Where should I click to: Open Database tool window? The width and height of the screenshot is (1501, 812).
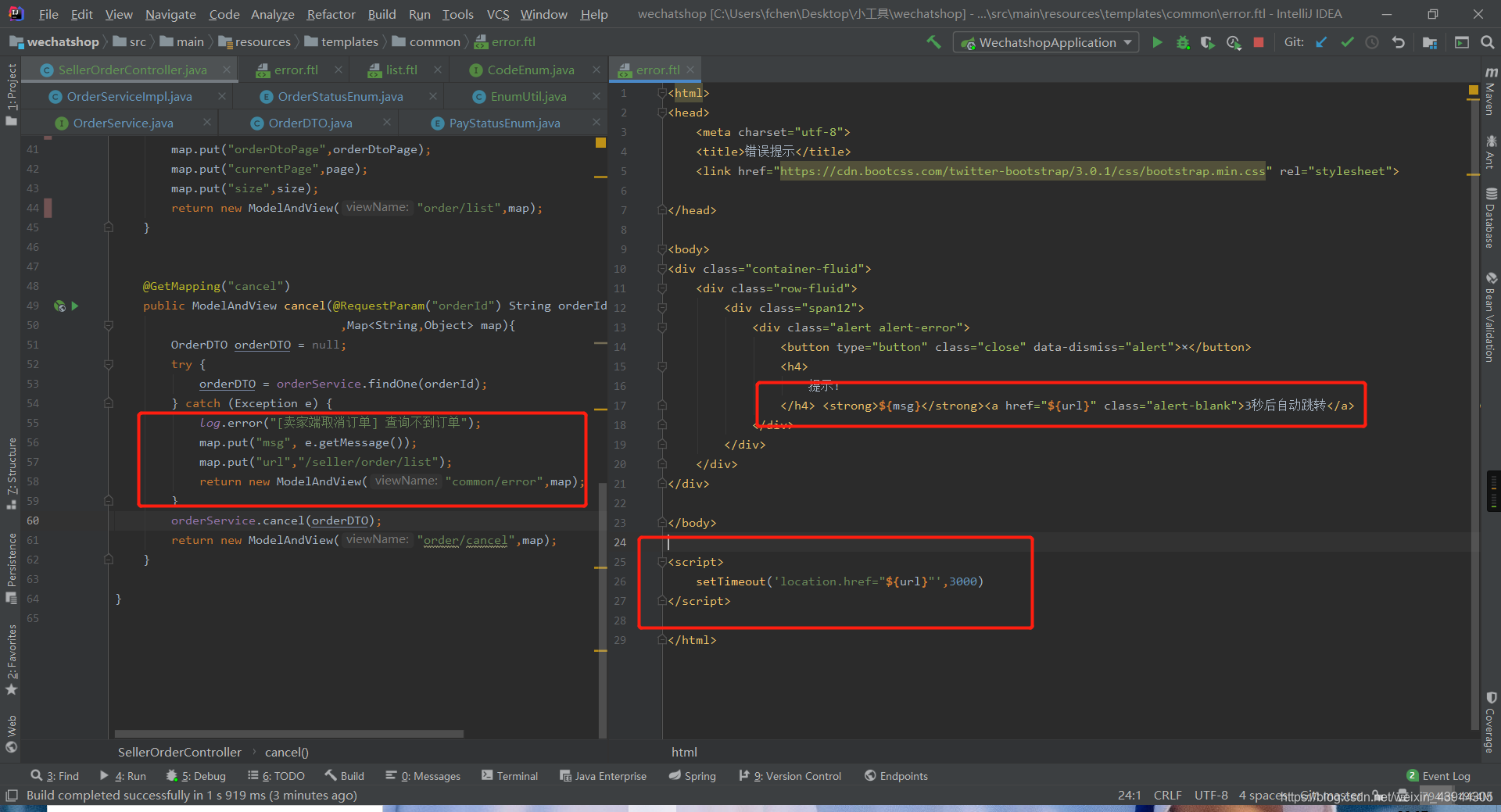click(x=1491, y=218)
